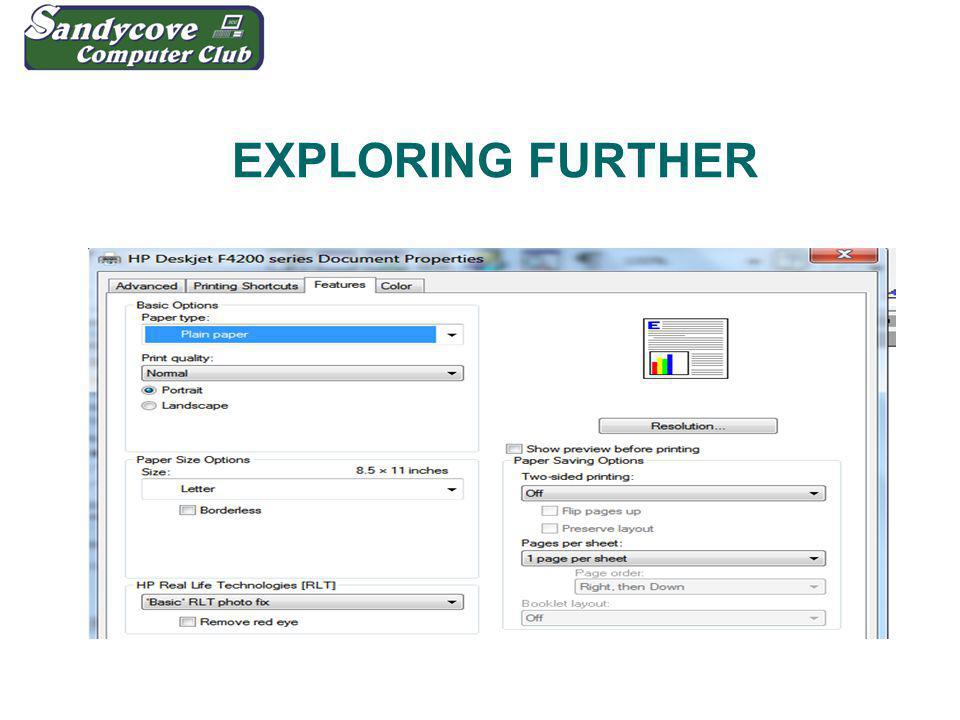The image size is (960, 720).
Task: Click the printer icon in dialog title bar
Action: (x=109, y=259)
